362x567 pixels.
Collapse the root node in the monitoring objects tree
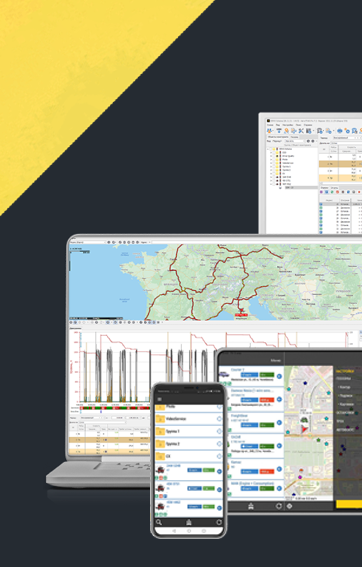[x=269, y=149]
